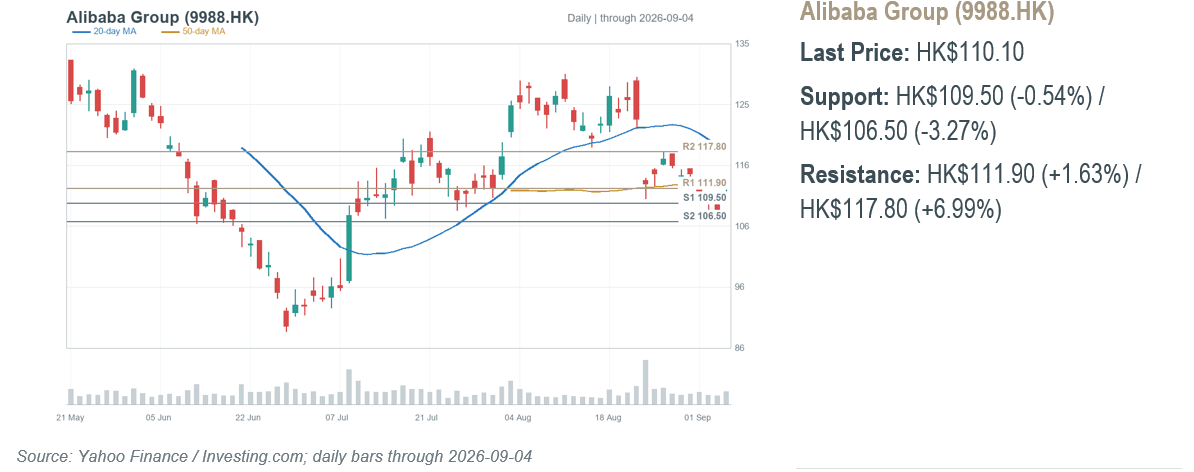
Task: Click the tall green candlestick near 07 Jul
Action: pyautogui.click(x=349, y=248)
